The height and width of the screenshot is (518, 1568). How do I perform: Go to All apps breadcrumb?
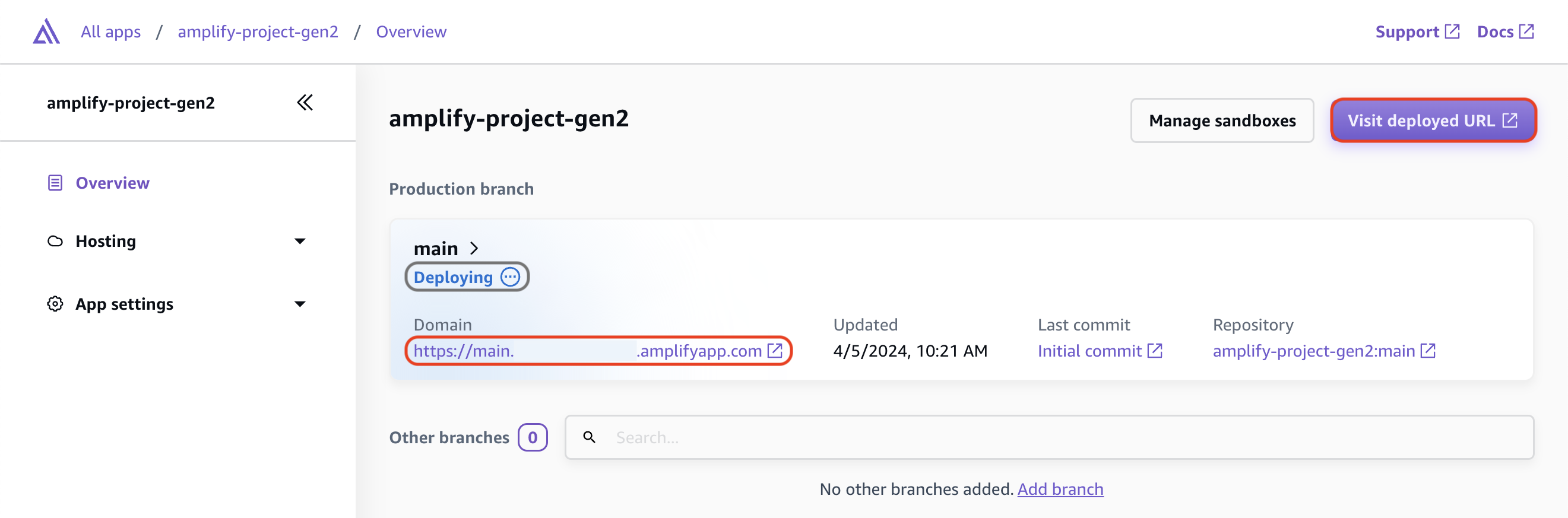pos(111,31)
